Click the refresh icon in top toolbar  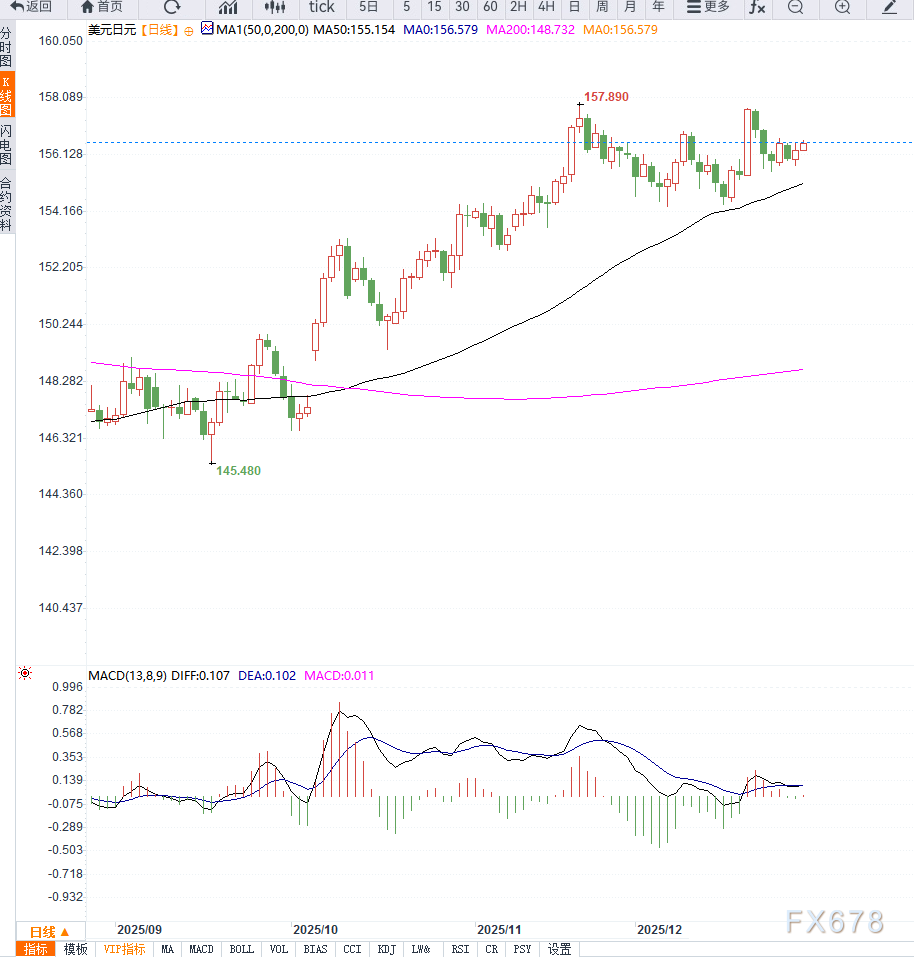172,7
